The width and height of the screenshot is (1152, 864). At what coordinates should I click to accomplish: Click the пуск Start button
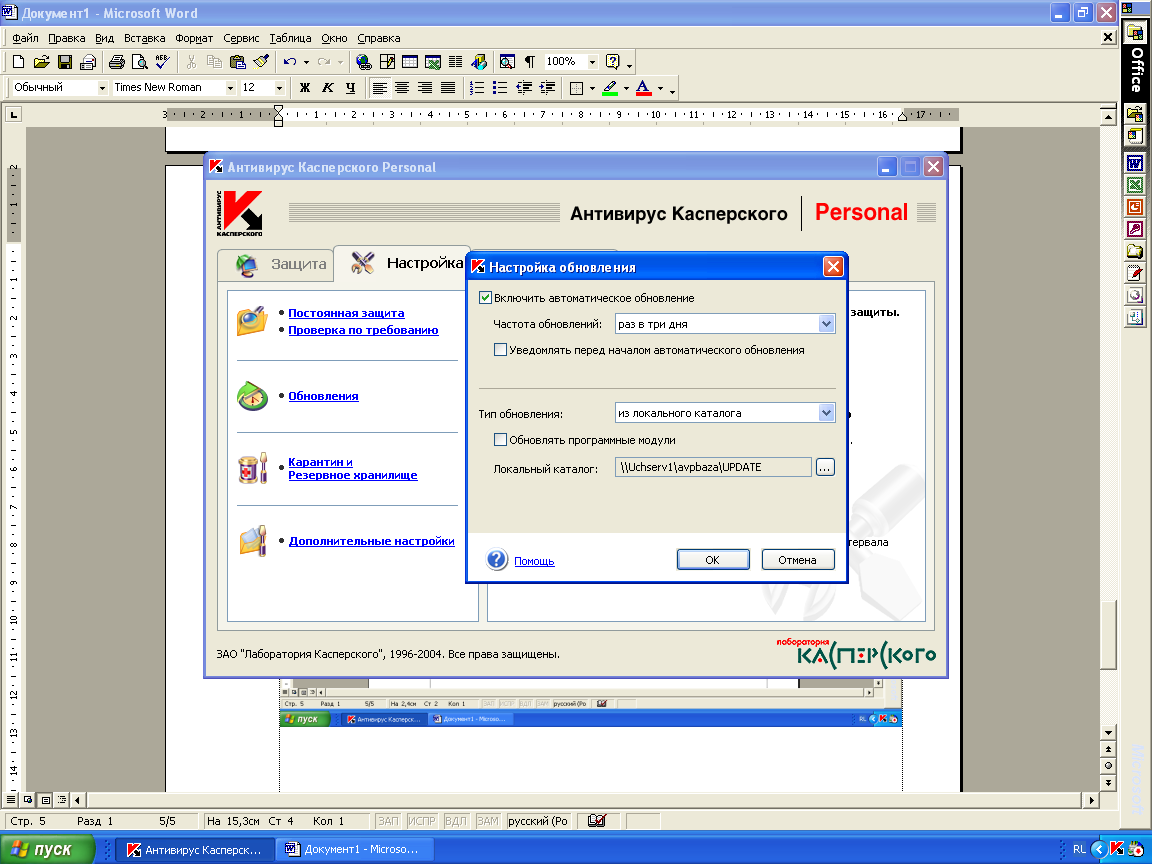tap(48, 849)
